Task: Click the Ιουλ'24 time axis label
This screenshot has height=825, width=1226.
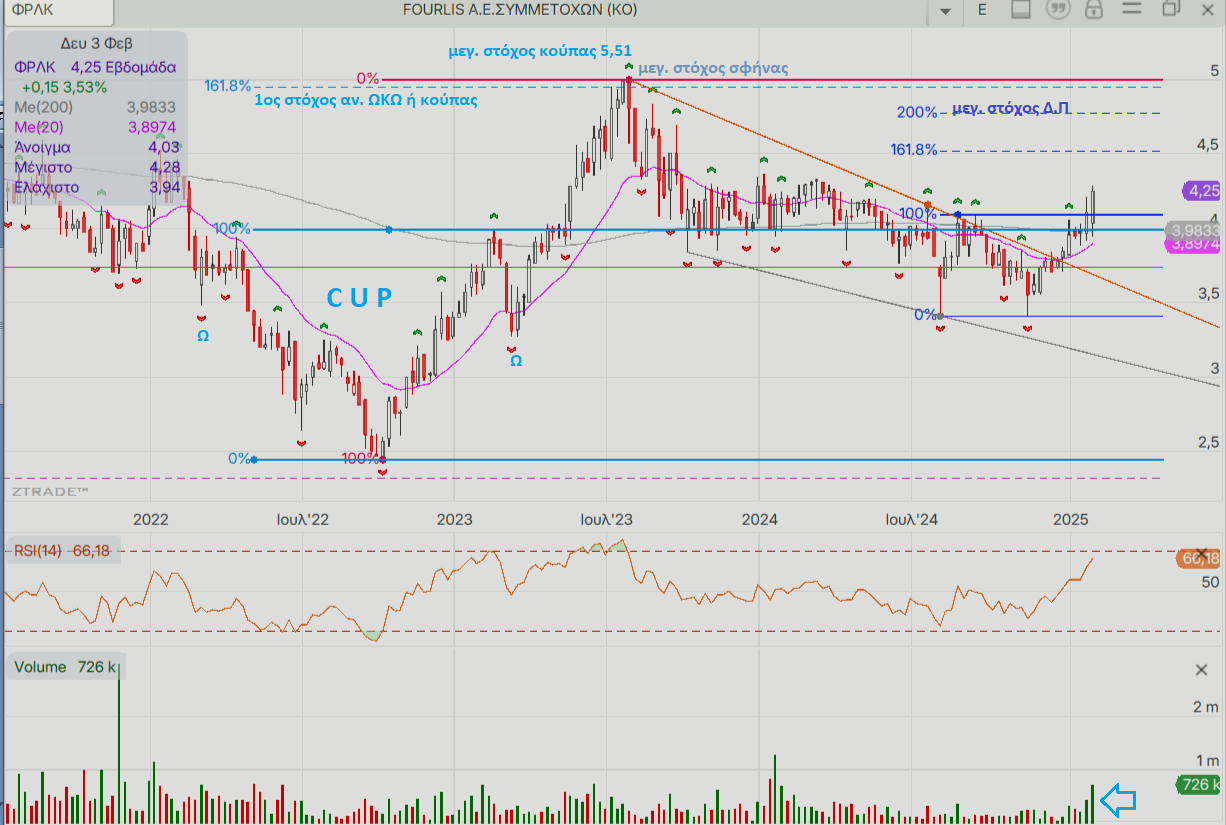Action: tap(911, 519)
